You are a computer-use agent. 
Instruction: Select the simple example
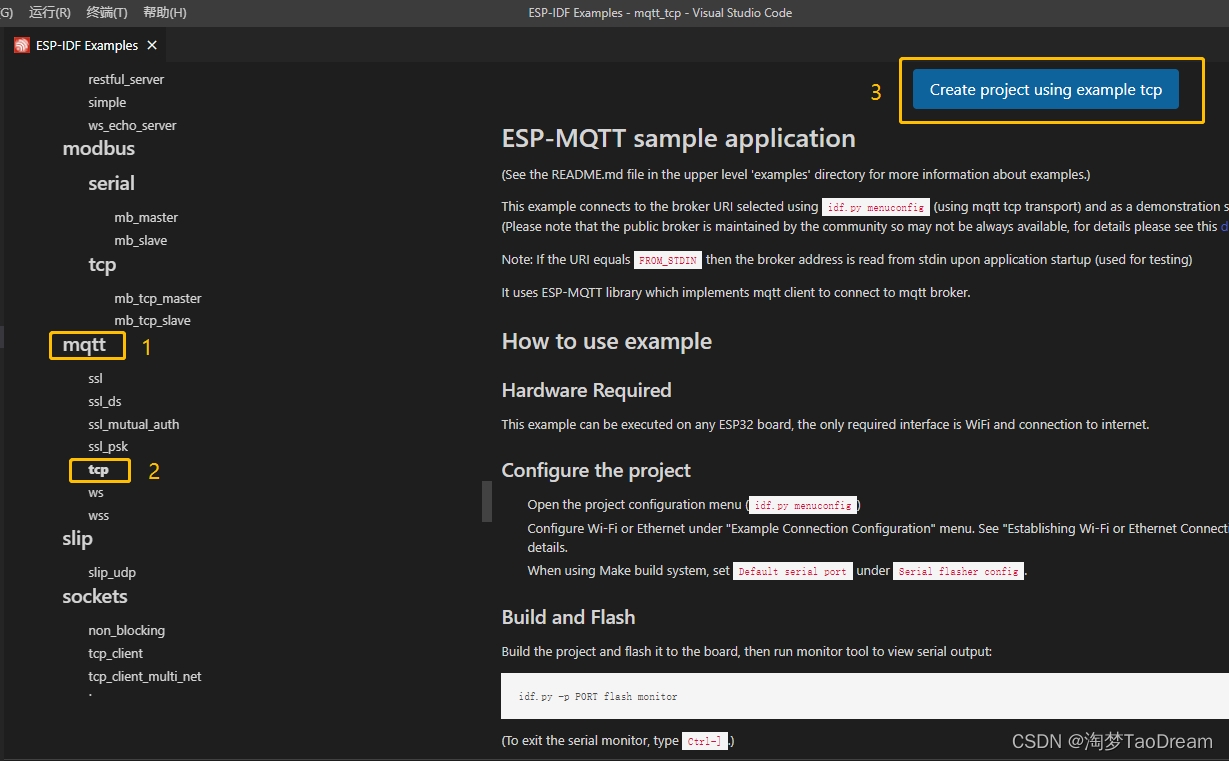[x=107, y=102]
